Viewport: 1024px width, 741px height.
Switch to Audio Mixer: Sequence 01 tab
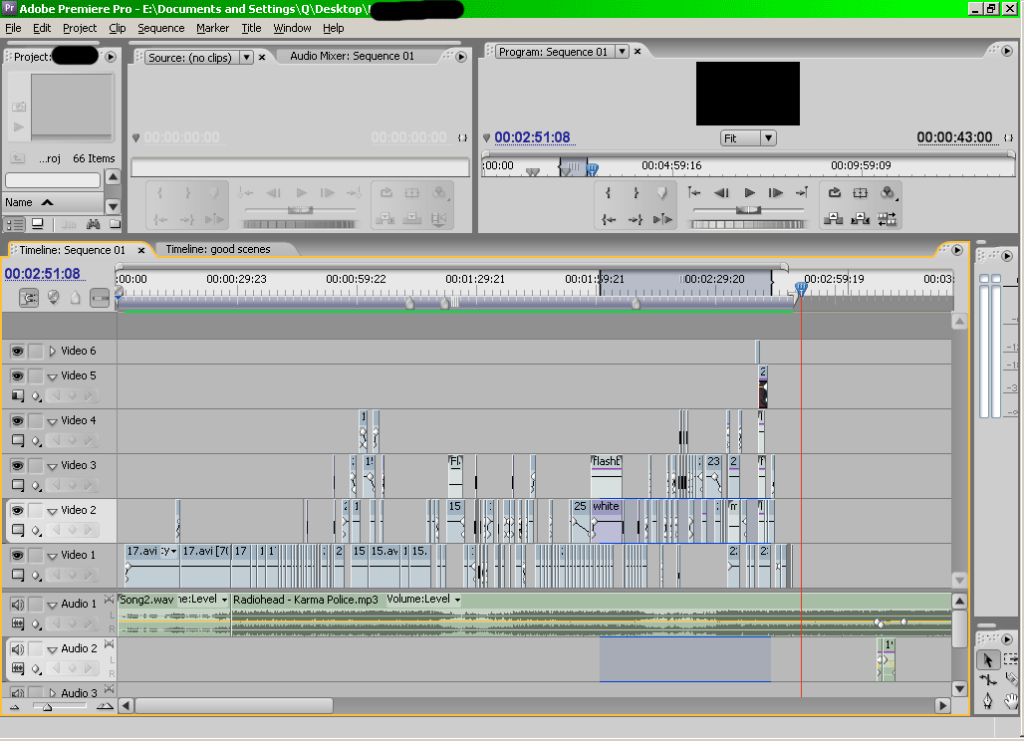[352, 56]
